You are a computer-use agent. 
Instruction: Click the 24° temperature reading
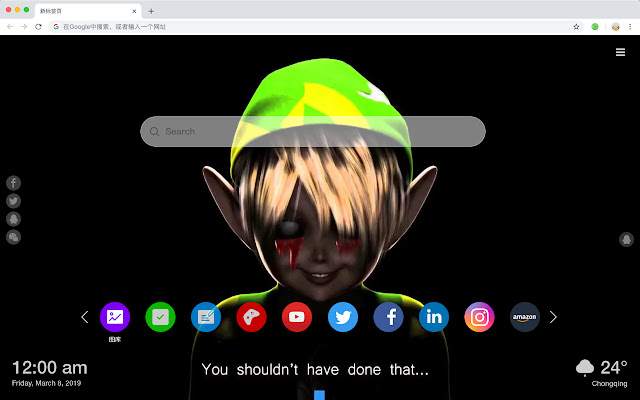614,368
